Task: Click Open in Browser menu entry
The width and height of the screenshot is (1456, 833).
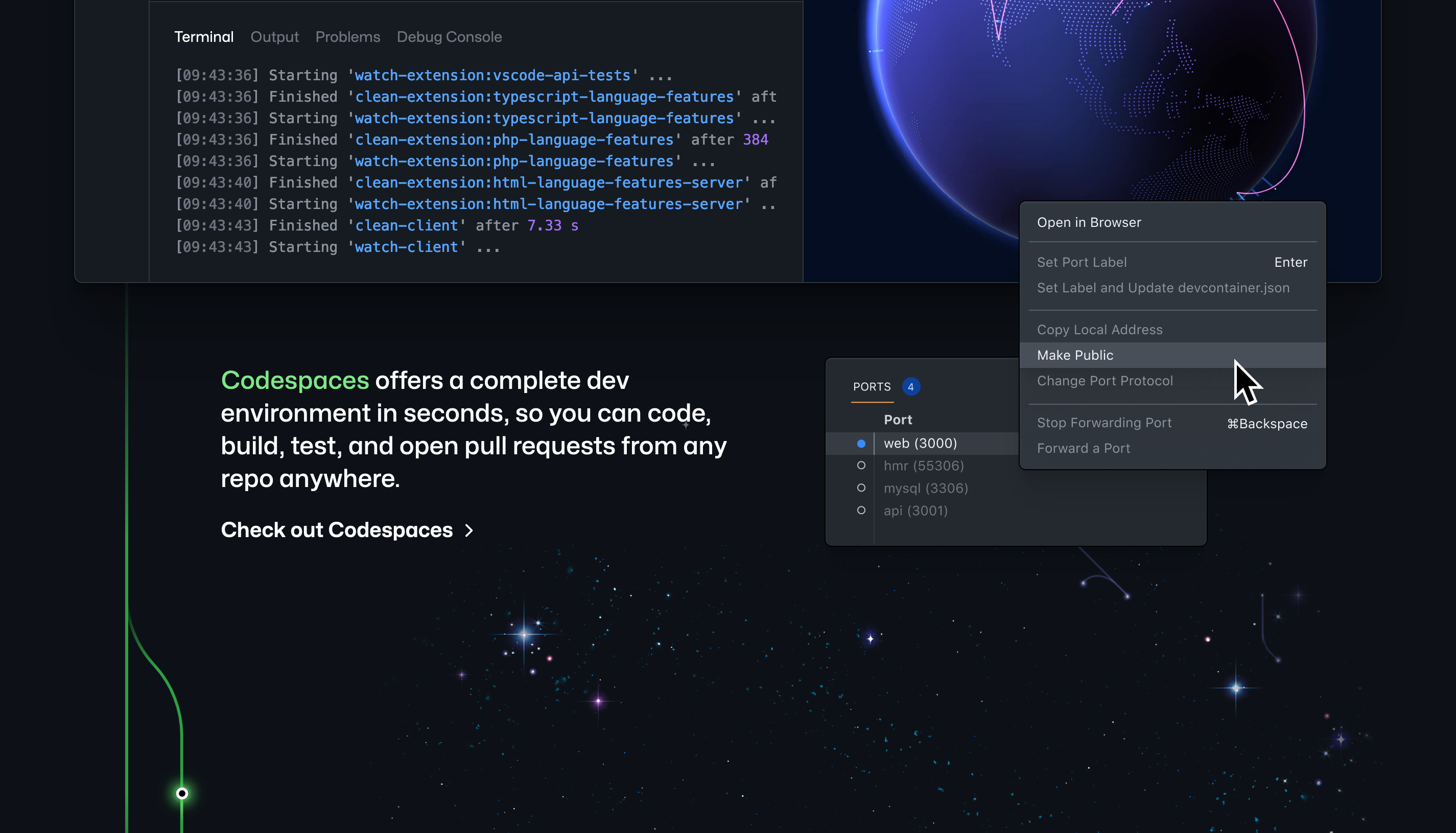Action: (1089, 222)
